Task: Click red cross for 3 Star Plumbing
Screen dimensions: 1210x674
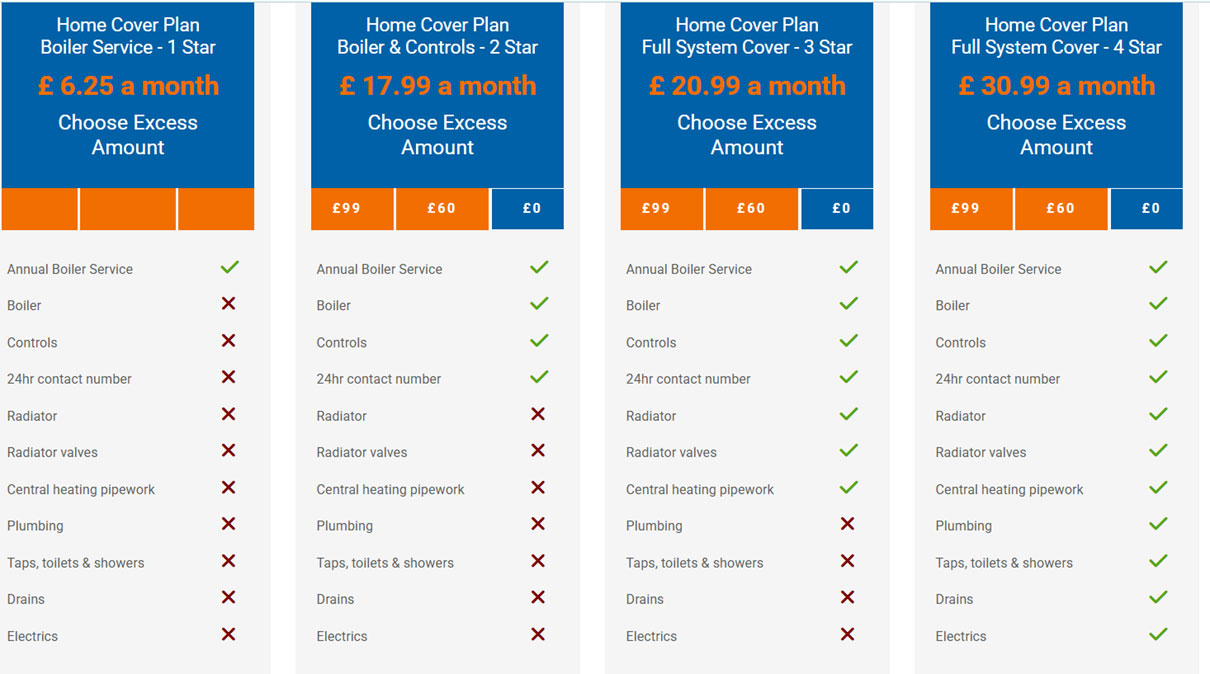Action: 848,524
